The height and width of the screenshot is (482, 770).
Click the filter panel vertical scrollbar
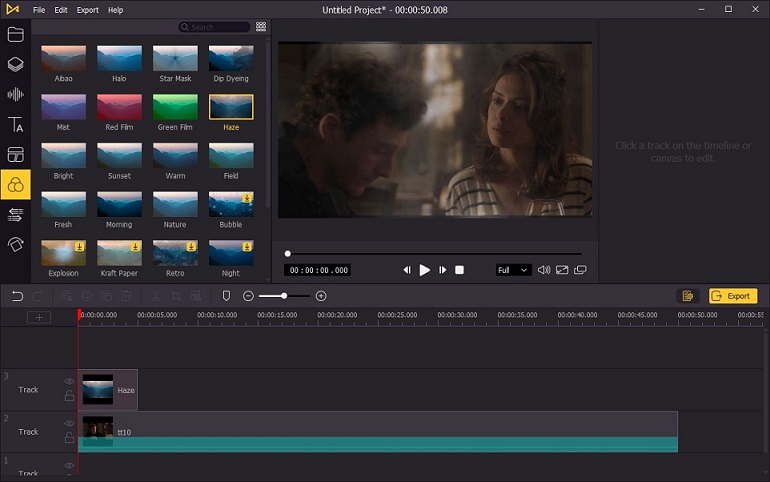click(268, 125)
